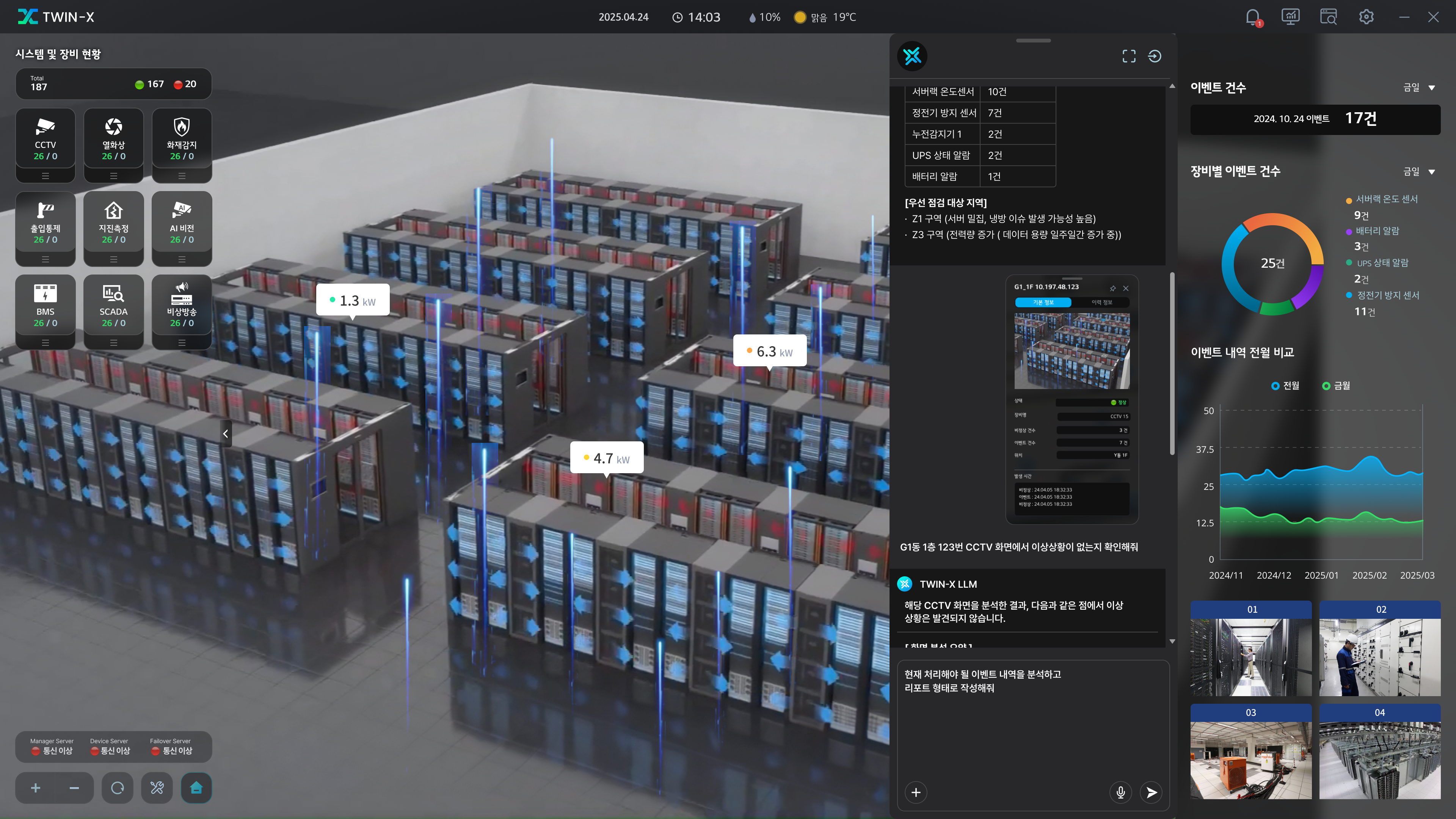Reset view with the rotate icon
This screenshot has height=819, width=1456.
[x=118, y=788]
